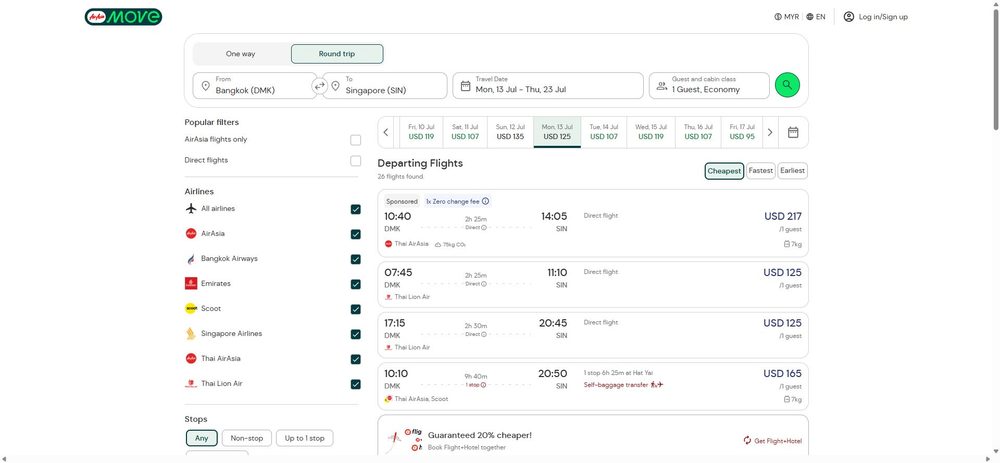This screenshot has width=1000, height=463.
Task: Click the user profile icon
Action: pos(848,17)
